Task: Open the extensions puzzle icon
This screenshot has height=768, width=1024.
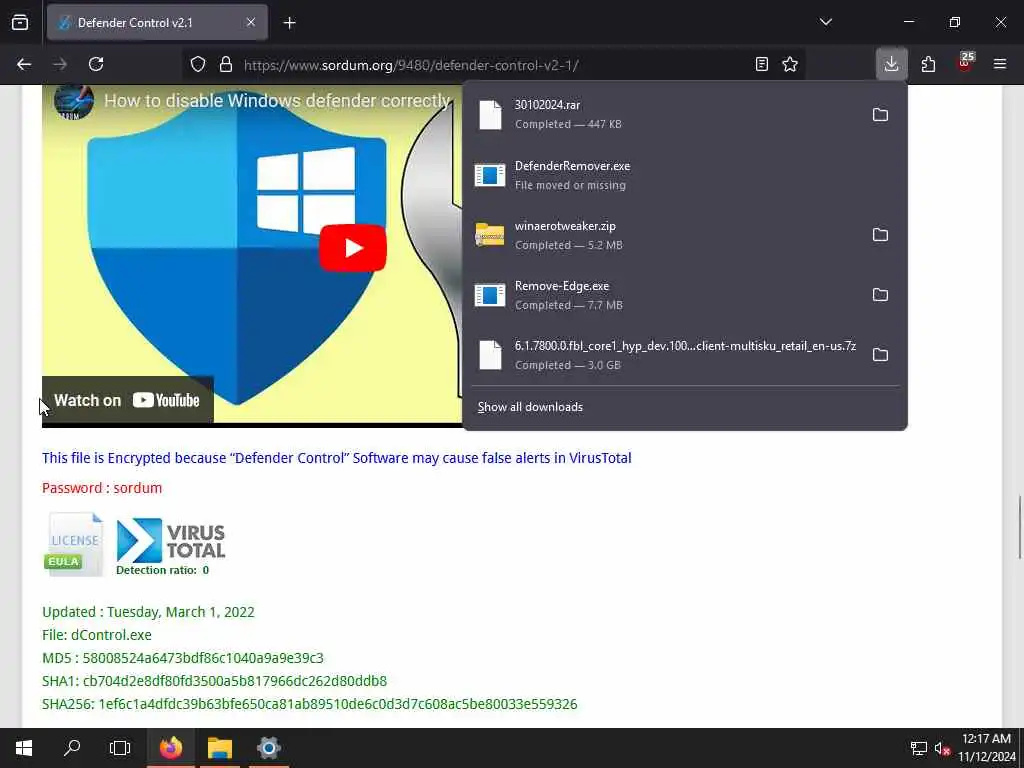Action: click(928, 64)
